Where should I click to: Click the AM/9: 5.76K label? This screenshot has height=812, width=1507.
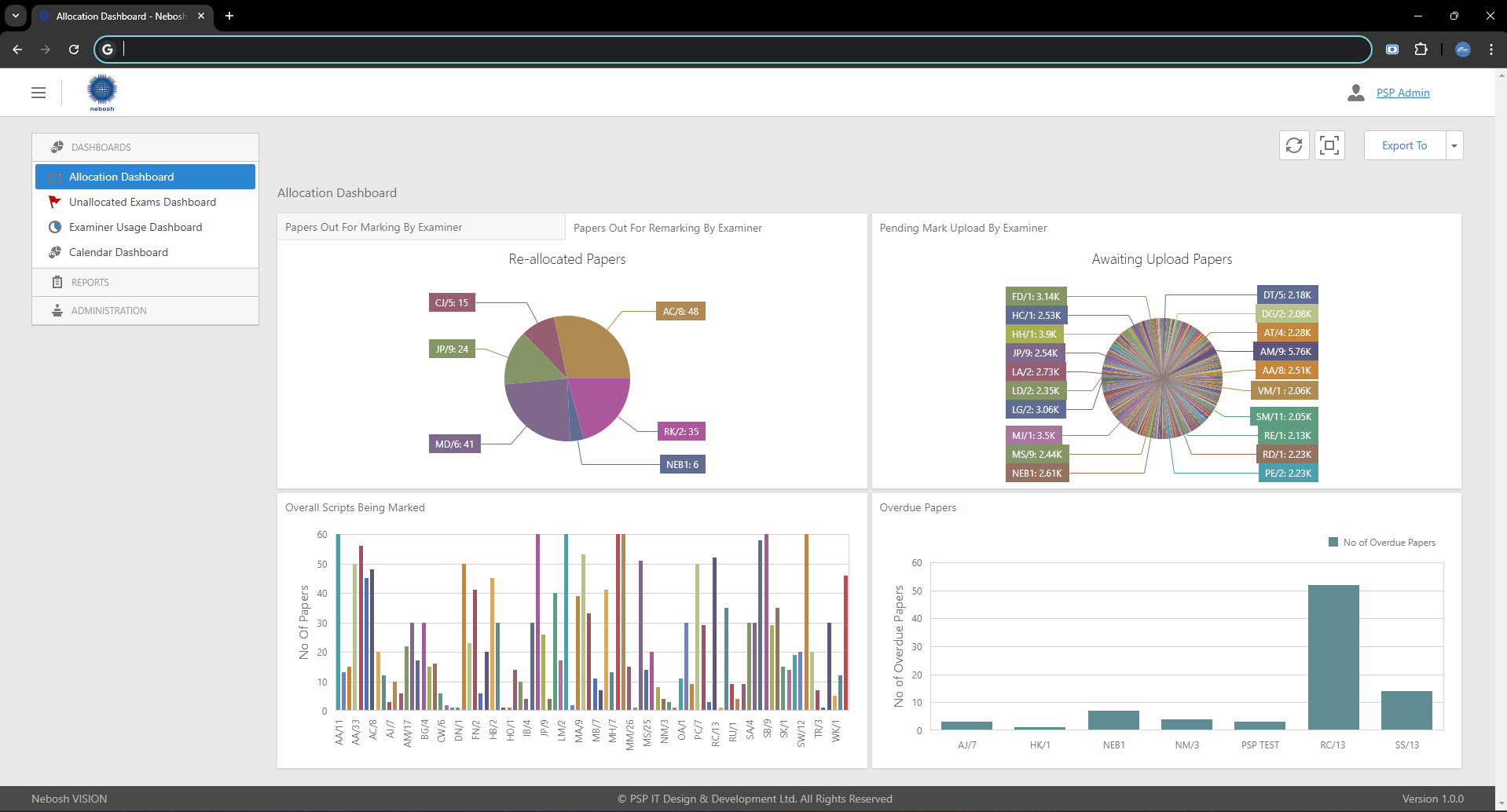tap(1285, 352)
